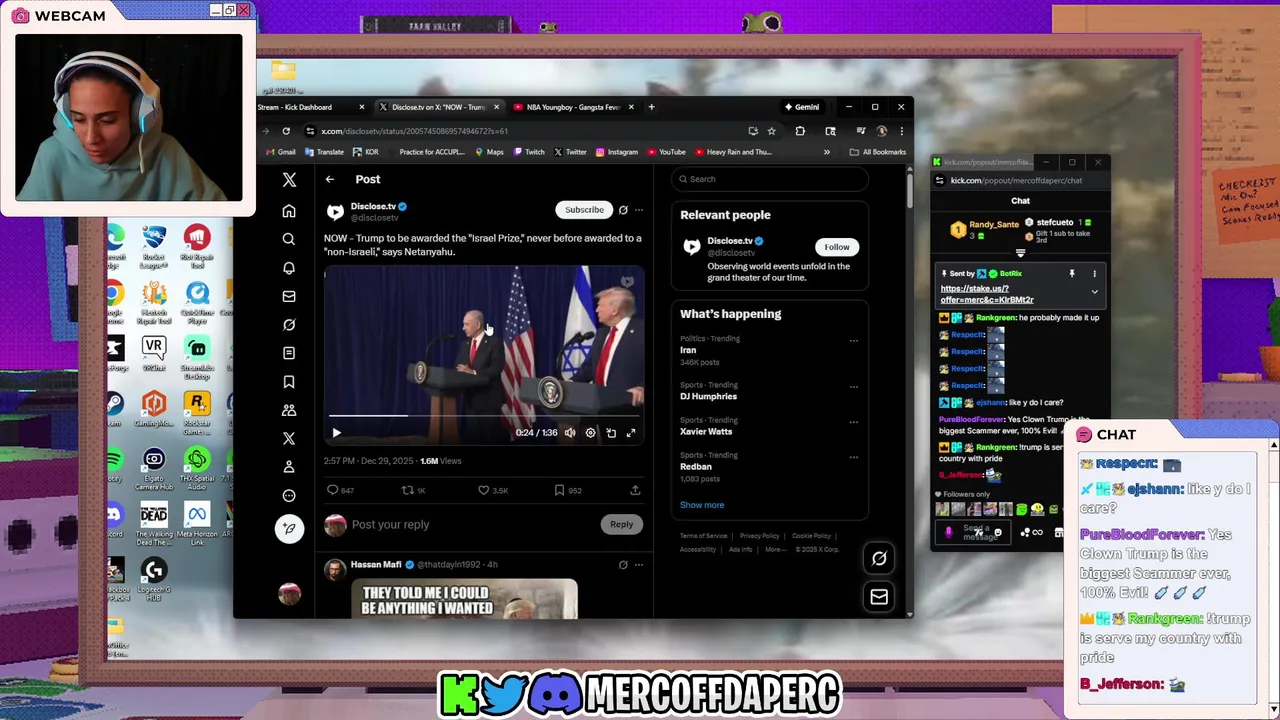Click the Chrome address bar URL

(x=414, y=131)
